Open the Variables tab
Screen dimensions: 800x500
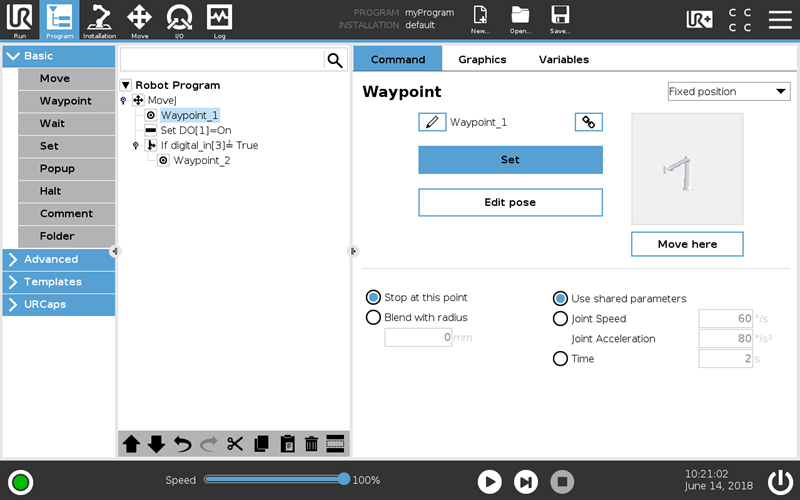(563, 59)
